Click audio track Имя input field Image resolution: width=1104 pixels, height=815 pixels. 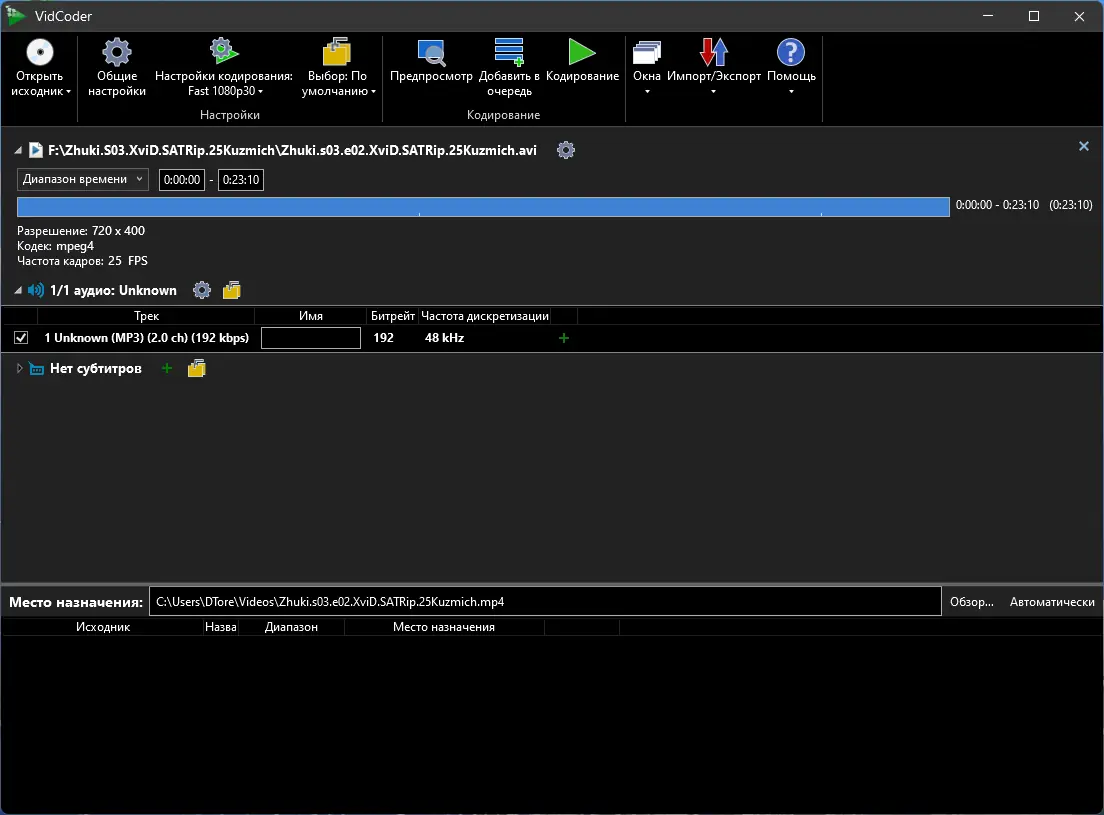pos(310,338)
